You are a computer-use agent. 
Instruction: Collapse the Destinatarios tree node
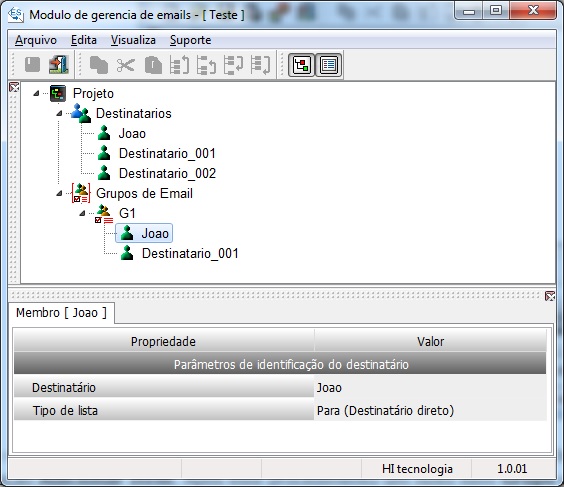tap(59, 114)
